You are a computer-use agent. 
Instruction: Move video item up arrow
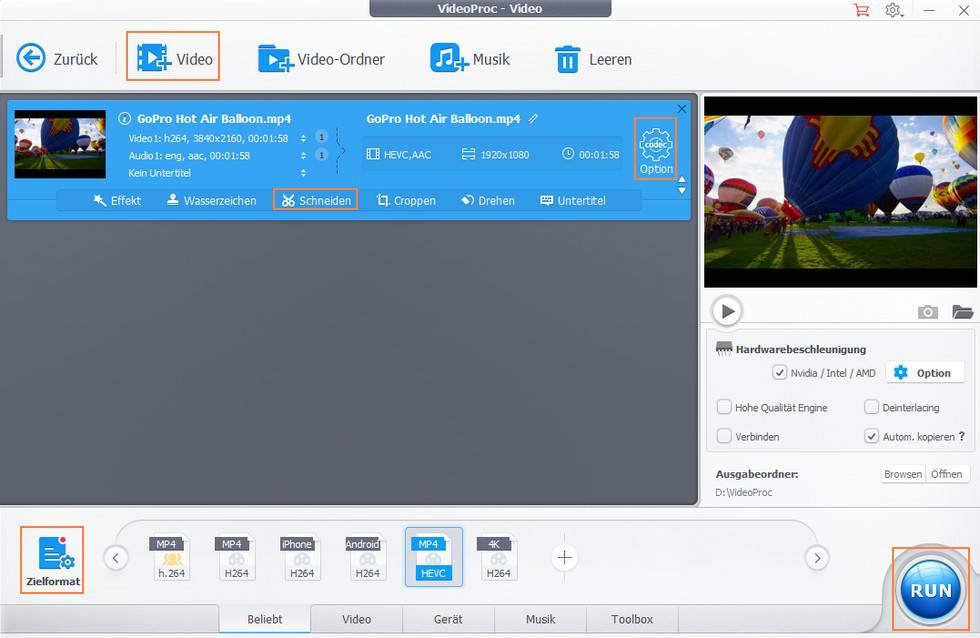pos(682,180)
